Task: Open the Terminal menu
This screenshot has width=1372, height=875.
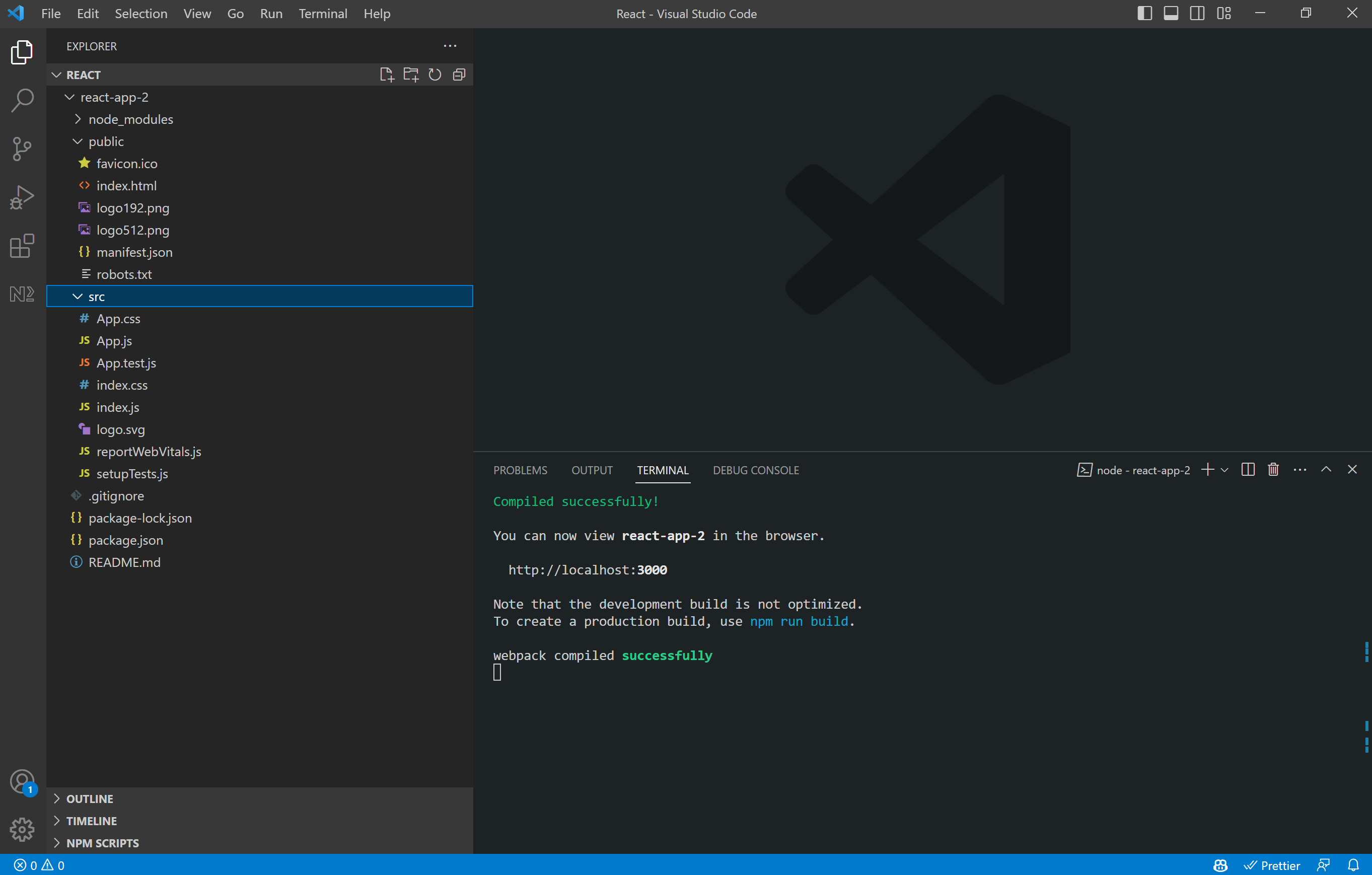Action: [x=323, y=14]
